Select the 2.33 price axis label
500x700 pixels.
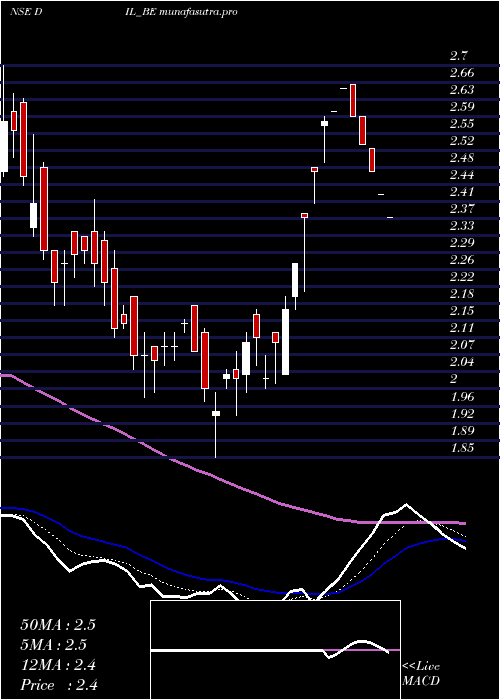(462, 225)
